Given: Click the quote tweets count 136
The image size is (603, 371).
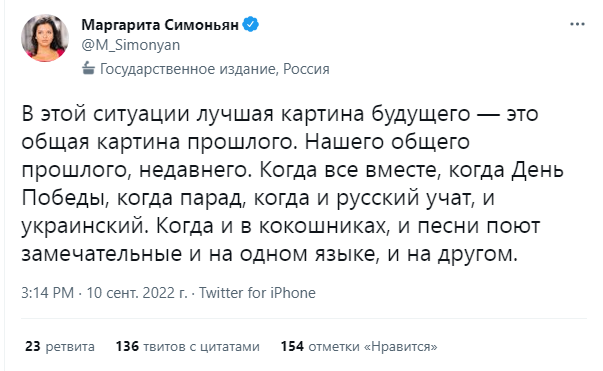Looking at the screenshot, I should click(127, 346).
